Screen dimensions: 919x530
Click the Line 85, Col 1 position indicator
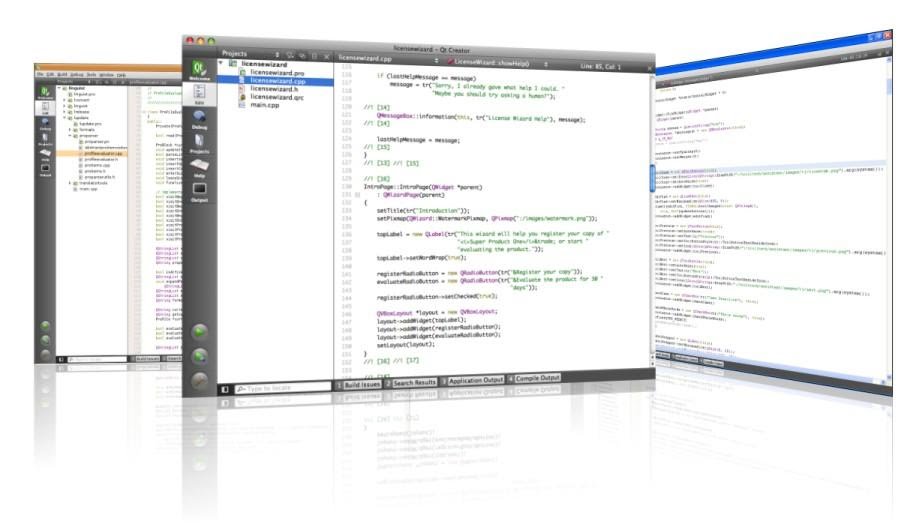point(601,67)
